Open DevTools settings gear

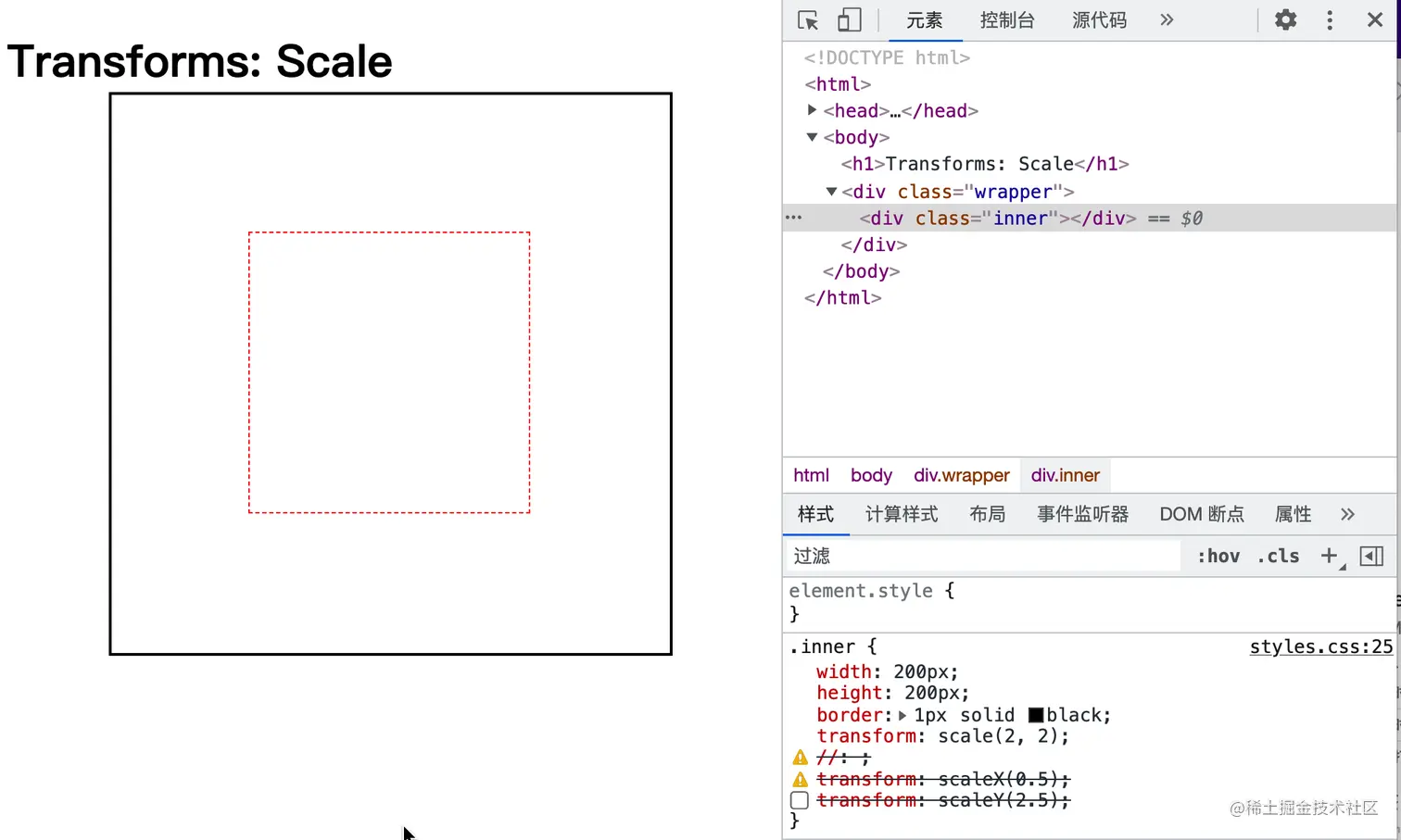(1285, 19)
